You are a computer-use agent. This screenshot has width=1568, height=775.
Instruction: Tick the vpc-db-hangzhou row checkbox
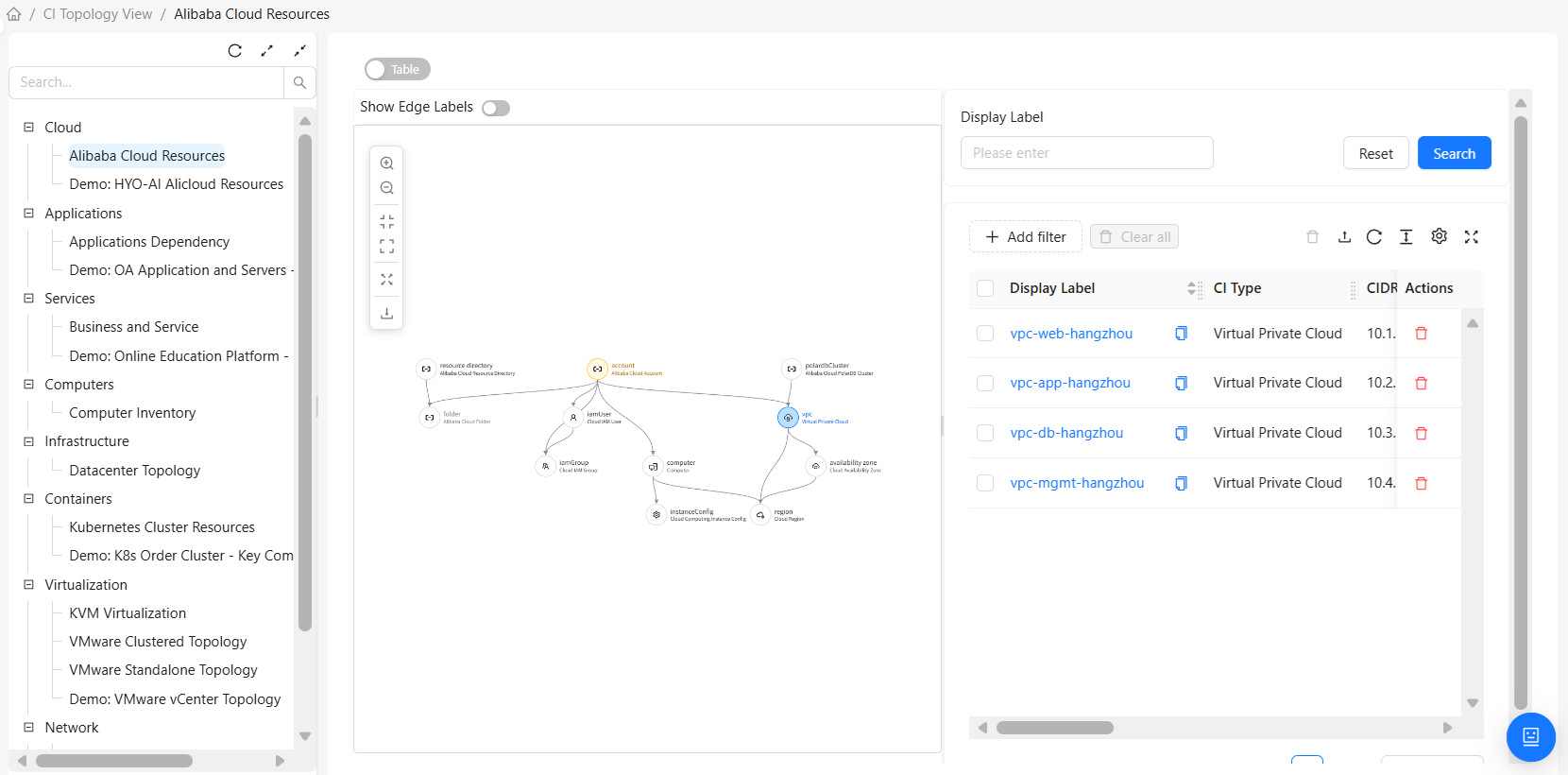985,433
